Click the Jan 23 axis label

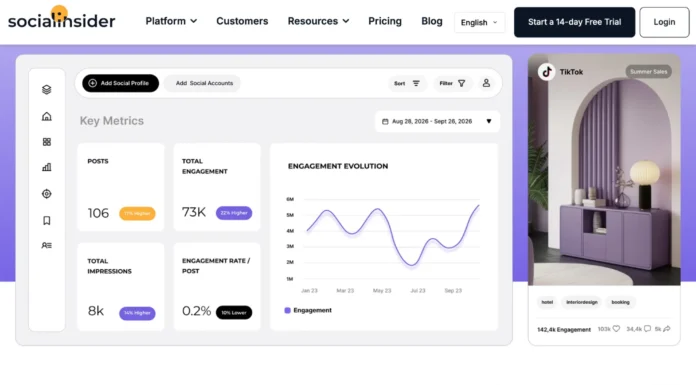309,290
